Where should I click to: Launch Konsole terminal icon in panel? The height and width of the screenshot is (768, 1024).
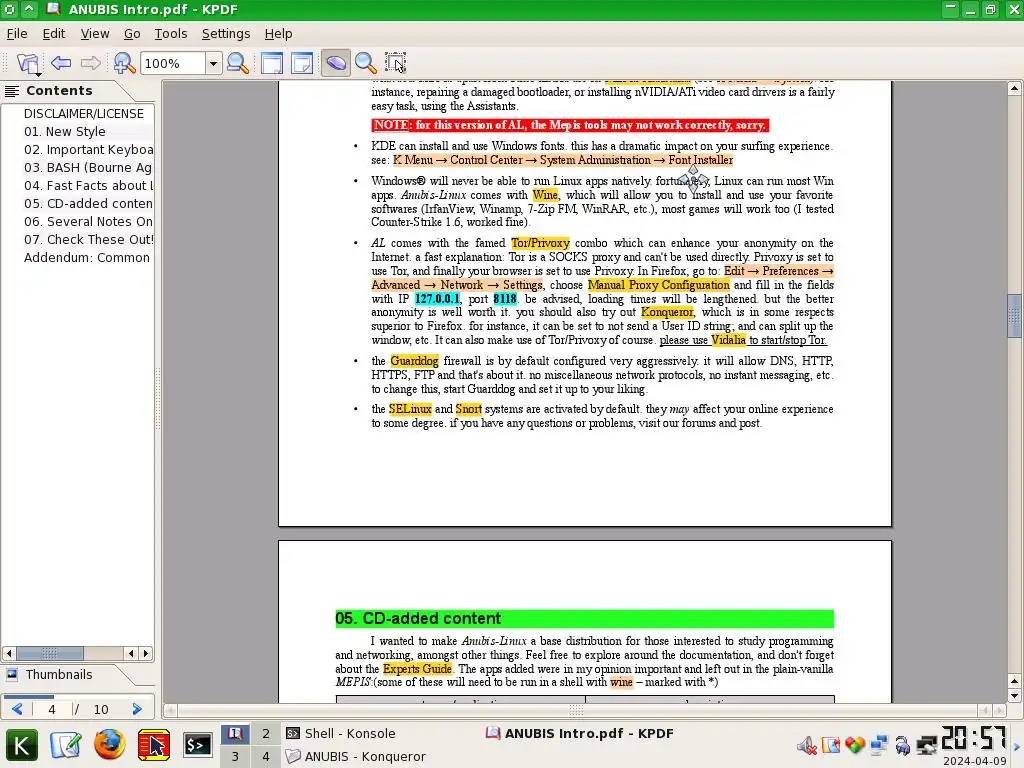click(197, 745)
